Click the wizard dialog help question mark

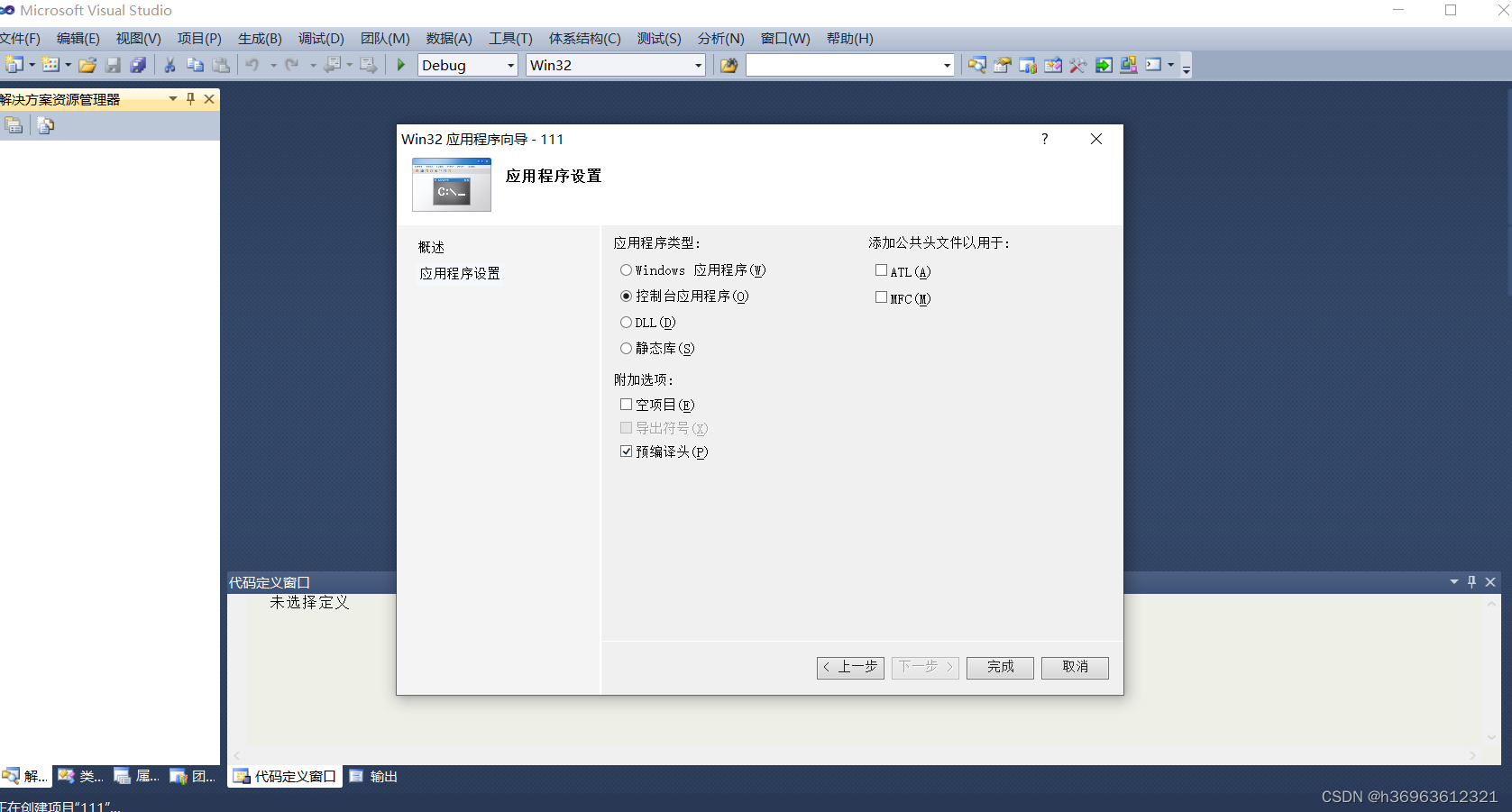1044,139
